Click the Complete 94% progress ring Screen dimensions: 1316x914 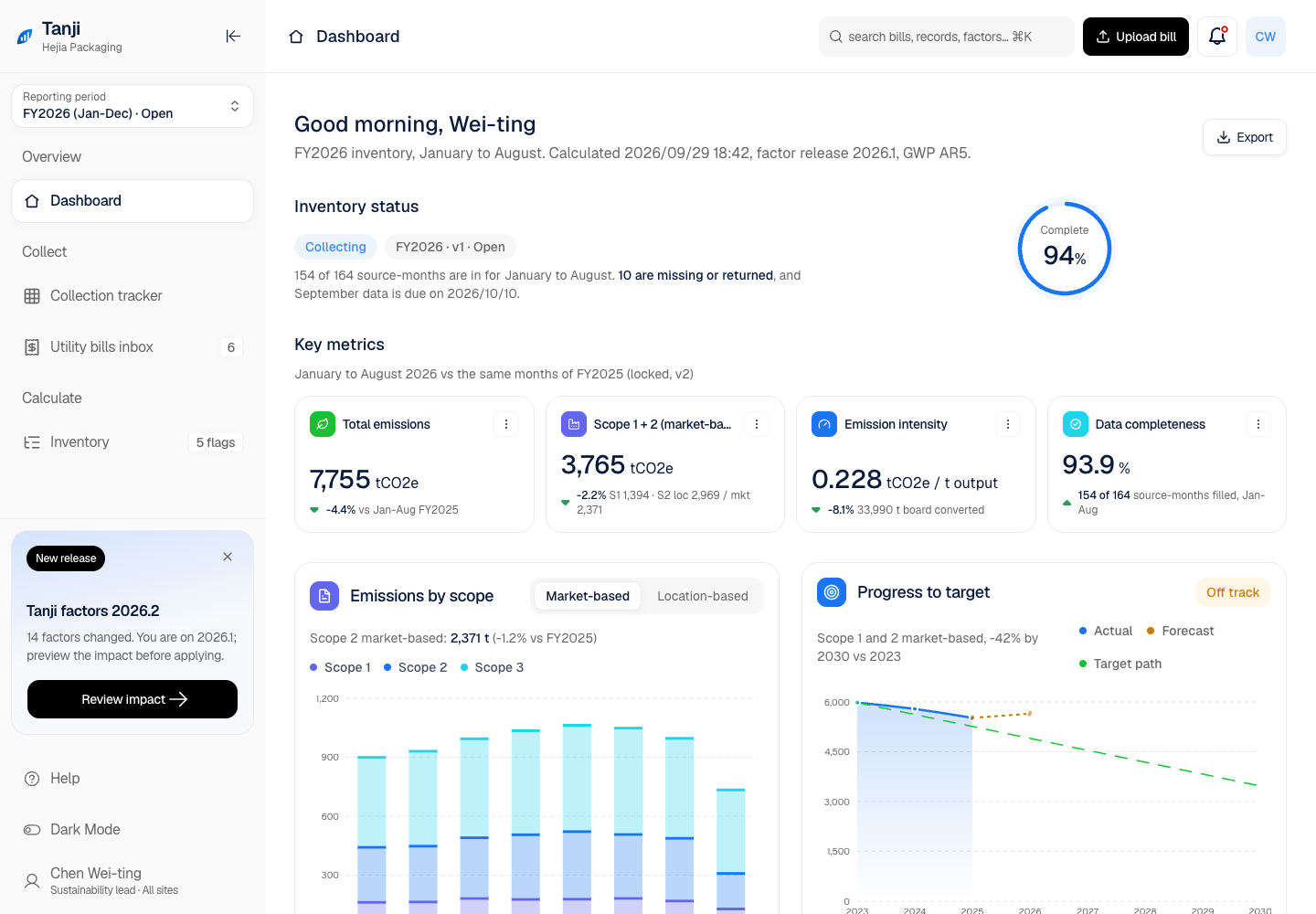[1065, 249]
